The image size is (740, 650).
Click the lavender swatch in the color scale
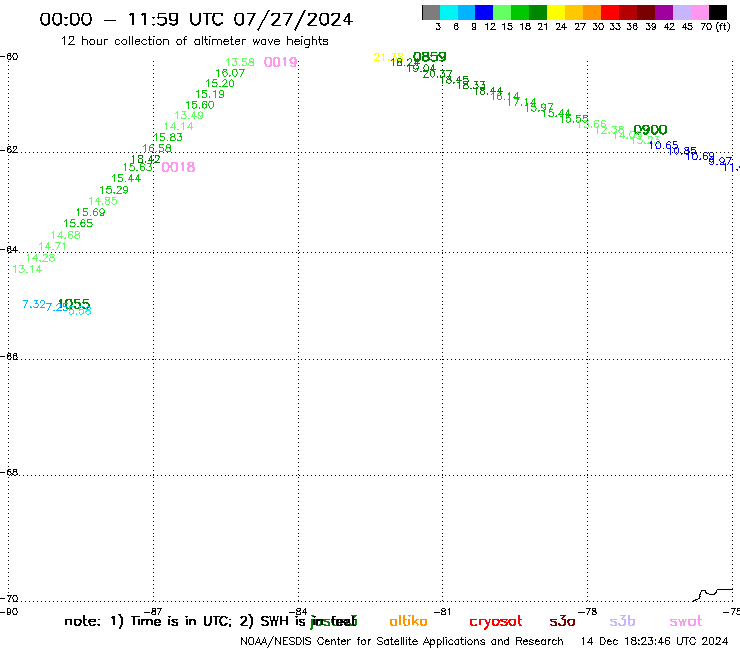click(x=681, y=12)
